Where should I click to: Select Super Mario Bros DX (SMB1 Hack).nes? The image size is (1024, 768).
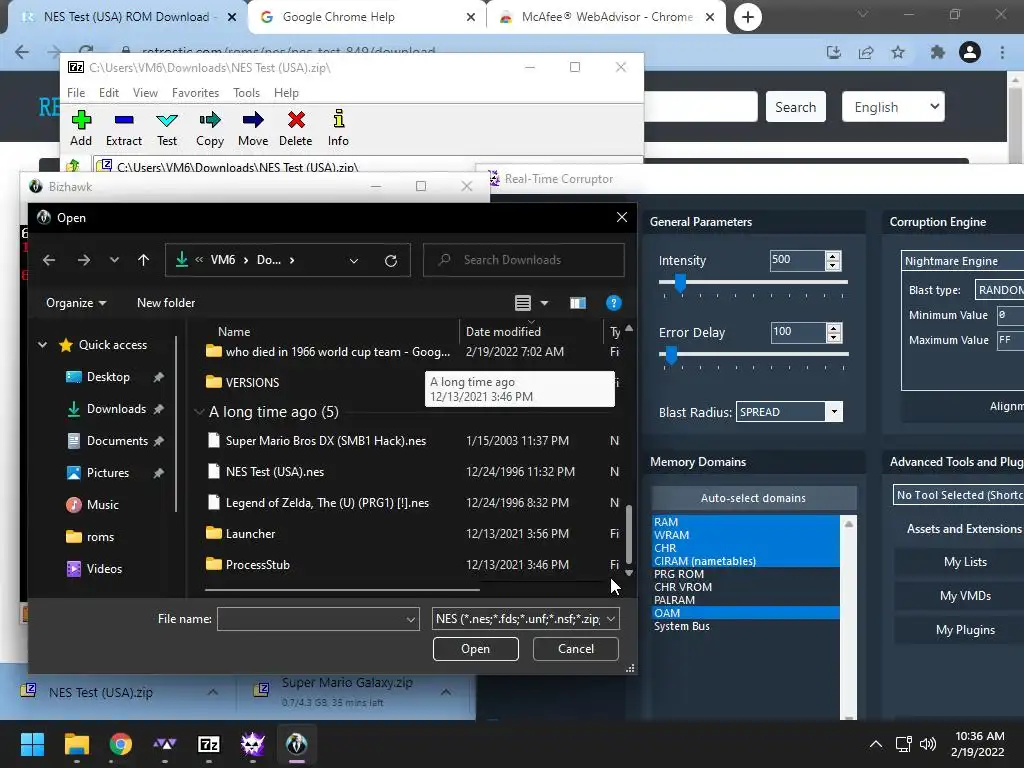[x=326, y=441]
